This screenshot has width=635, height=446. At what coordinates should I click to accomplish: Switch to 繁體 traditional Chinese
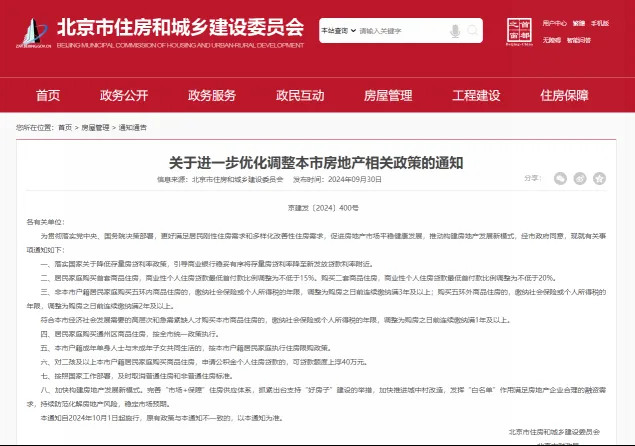(x=579, y=23)
